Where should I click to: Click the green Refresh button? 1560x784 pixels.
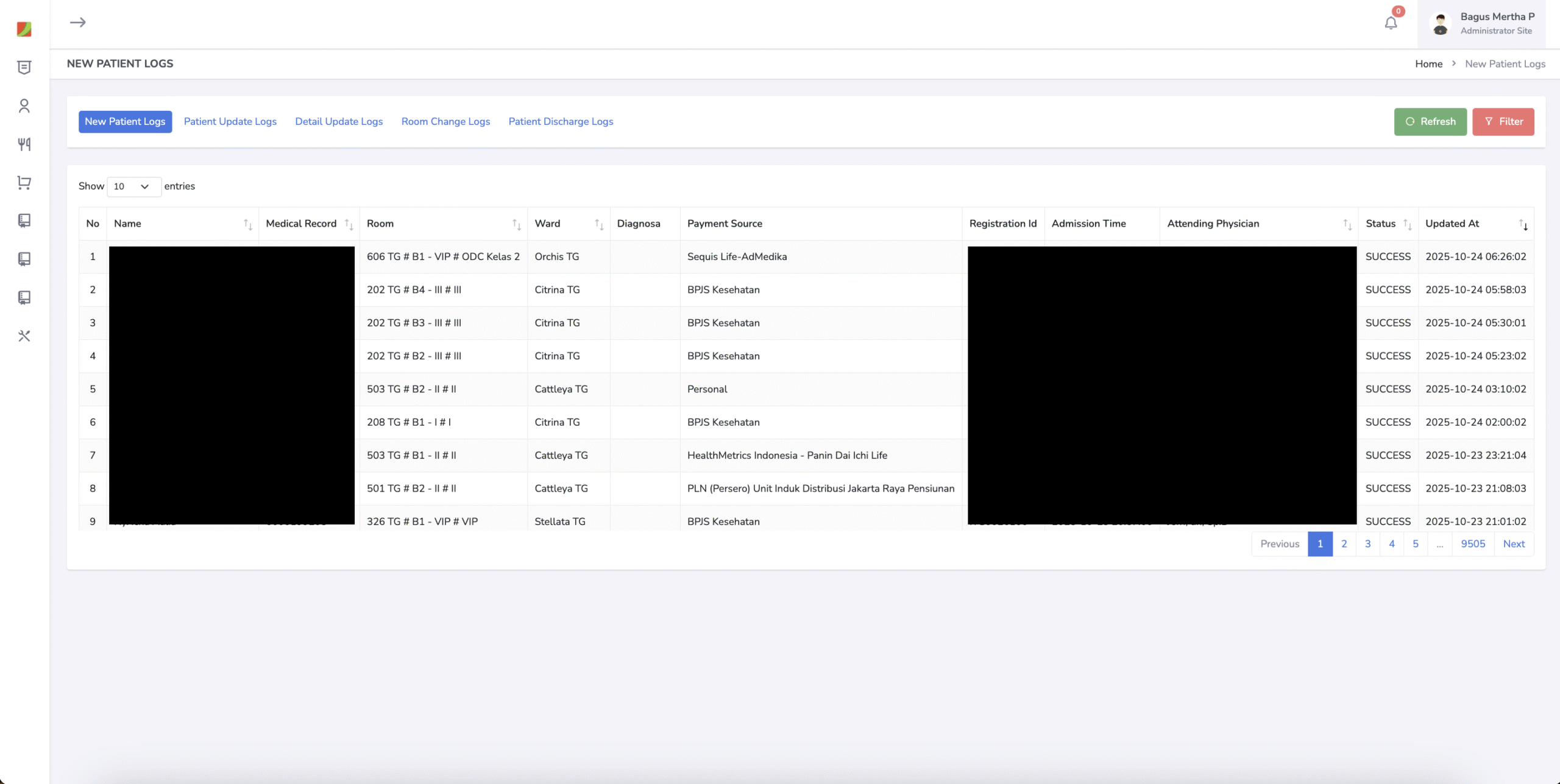point(1430,121)
